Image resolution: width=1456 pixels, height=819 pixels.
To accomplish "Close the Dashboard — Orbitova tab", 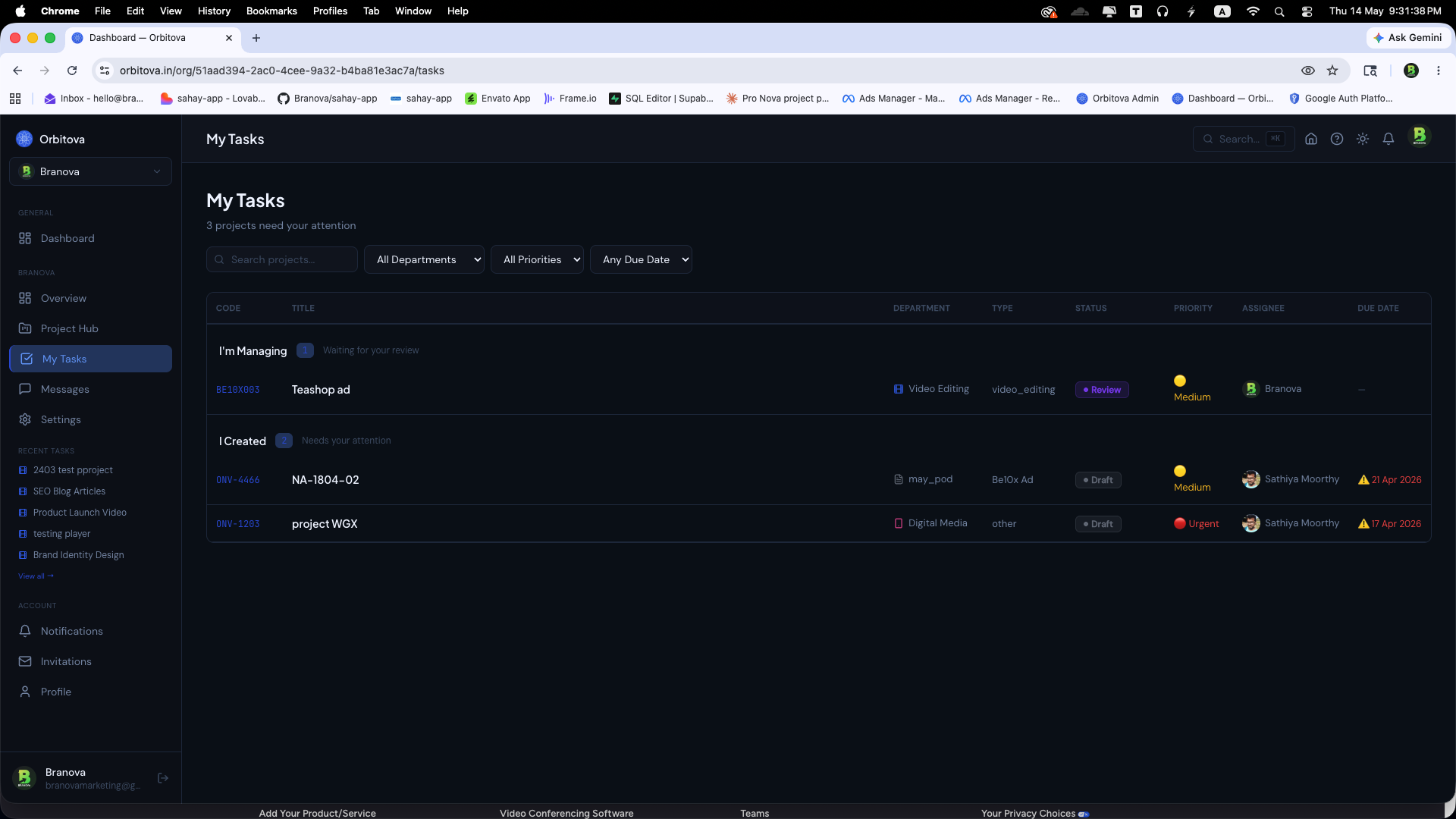I will (229, 38).
